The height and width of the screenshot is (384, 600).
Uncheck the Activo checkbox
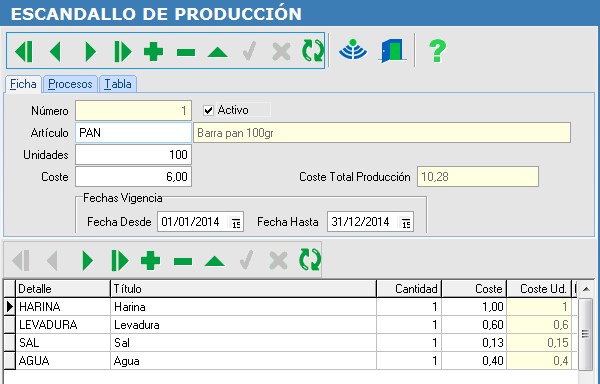pos(208,111)
